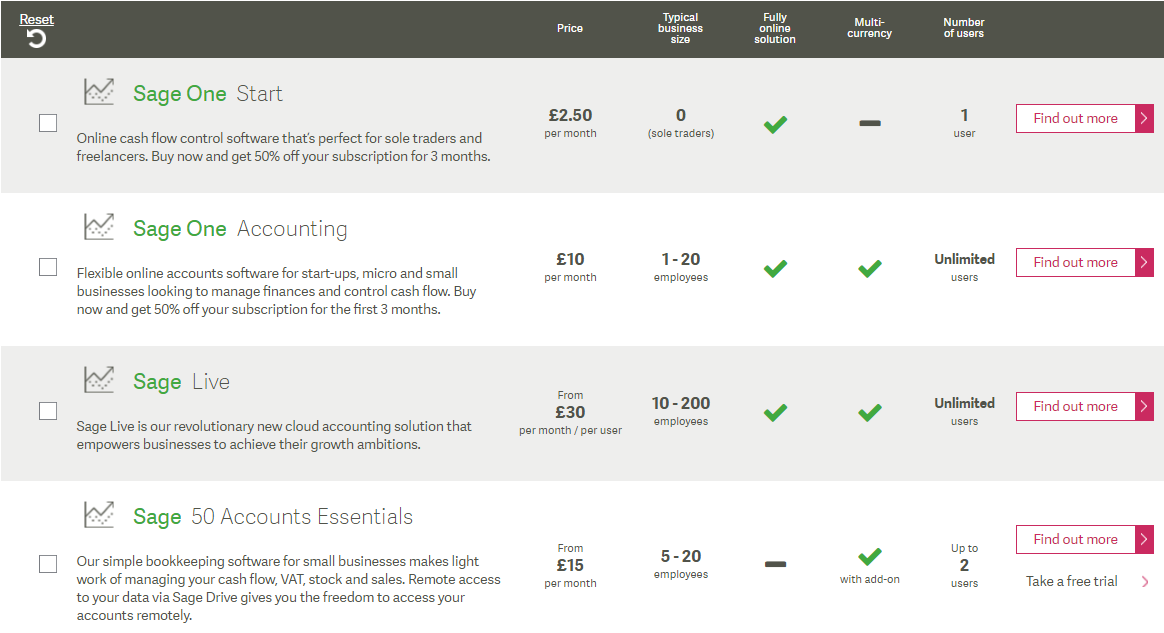Click the 'Up to 2 users' value

(964, 565)
